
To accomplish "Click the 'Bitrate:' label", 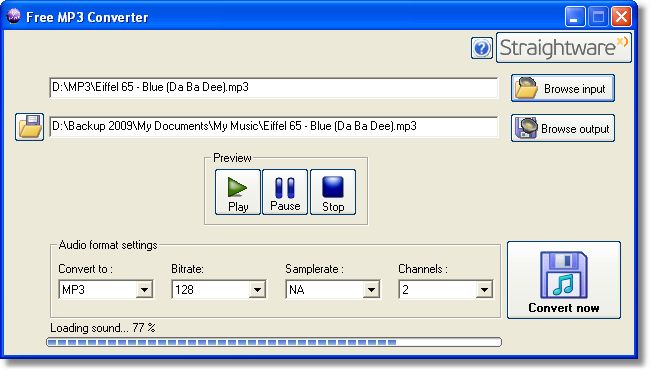I will [187, 269].
